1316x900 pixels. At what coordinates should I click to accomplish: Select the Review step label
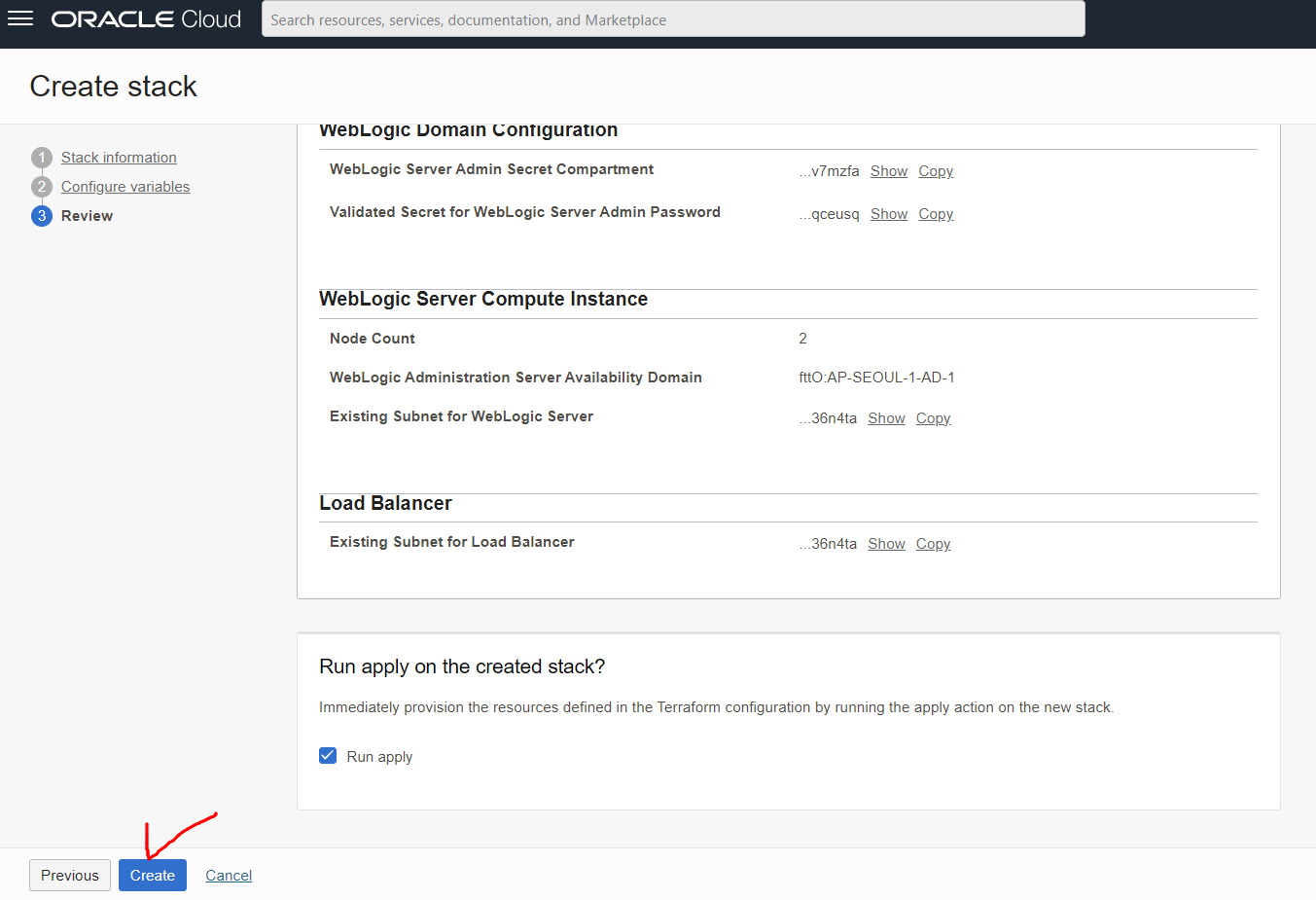click(87, 216)
